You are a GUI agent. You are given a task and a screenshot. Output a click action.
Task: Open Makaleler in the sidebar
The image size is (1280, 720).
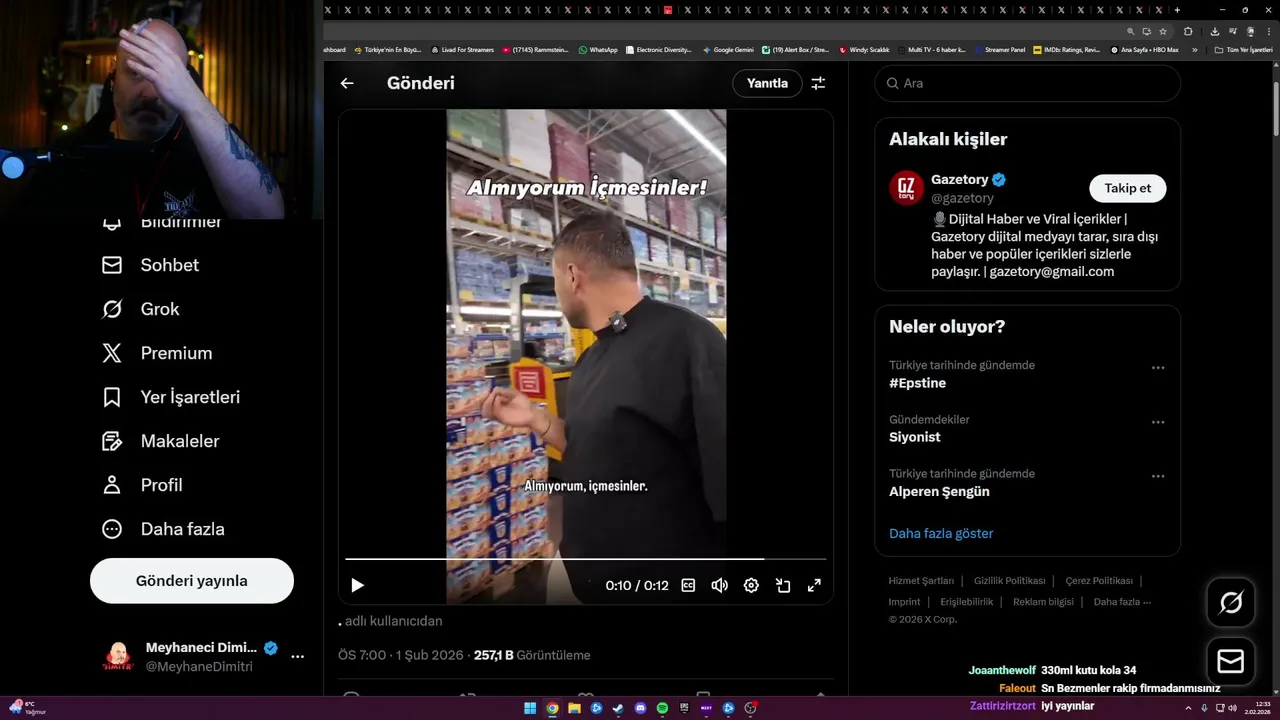tap(160, 441)
